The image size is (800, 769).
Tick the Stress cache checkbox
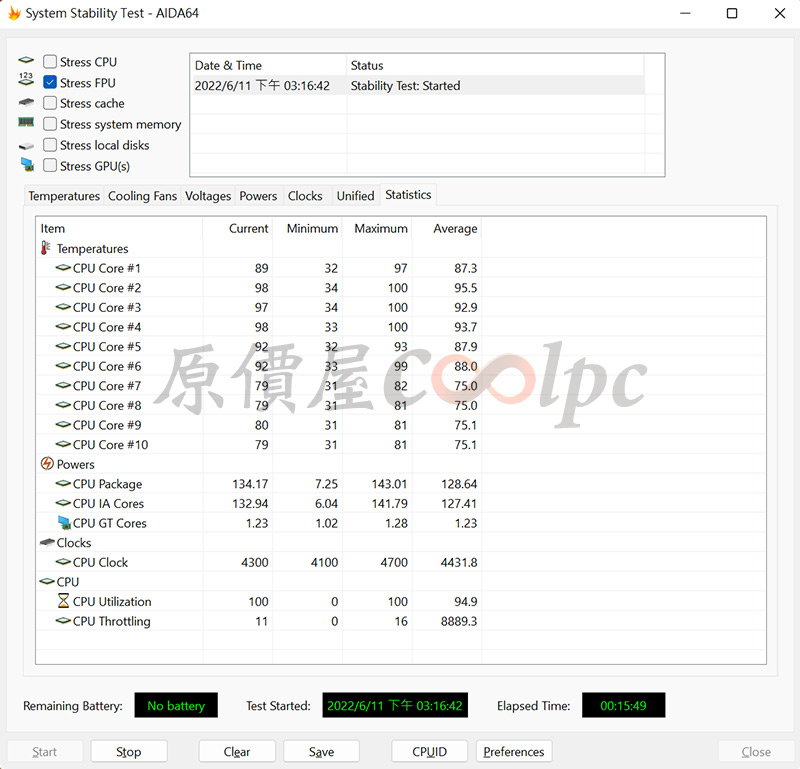[50, 104]
